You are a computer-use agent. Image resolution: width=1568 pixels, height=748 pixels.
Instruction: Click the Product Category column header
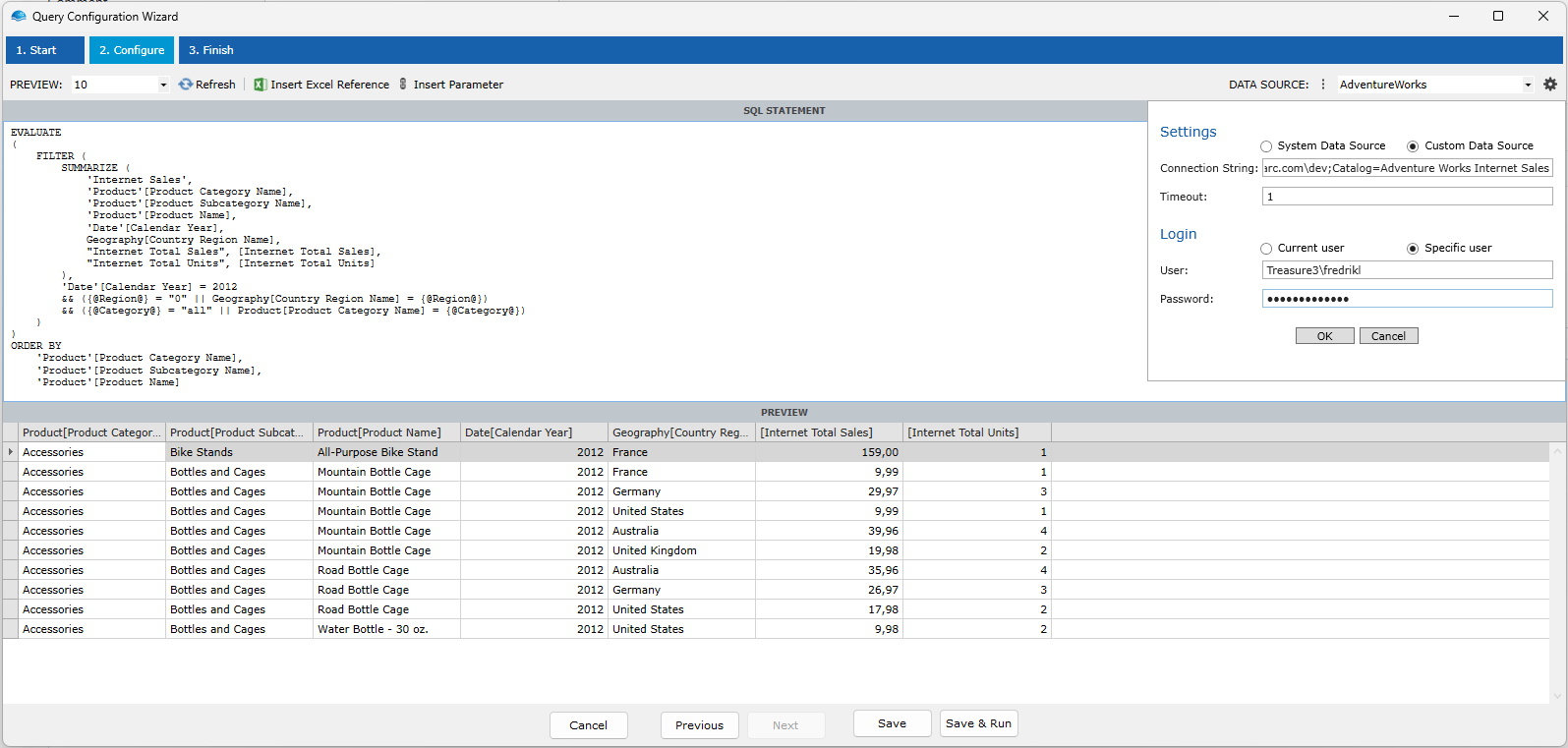[x=92, y=432]
